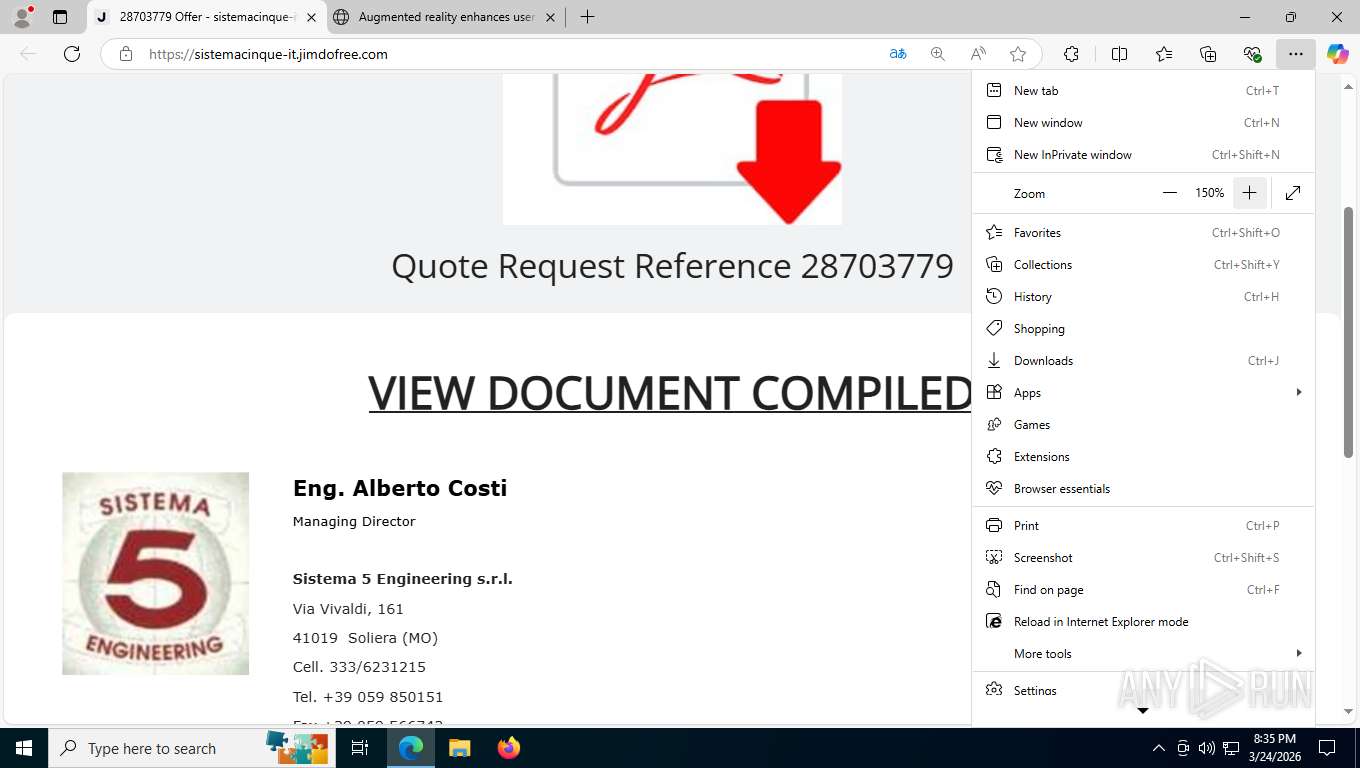Click the Settings and more ellipsis

pyautogui.click(x=1296, y=54)
